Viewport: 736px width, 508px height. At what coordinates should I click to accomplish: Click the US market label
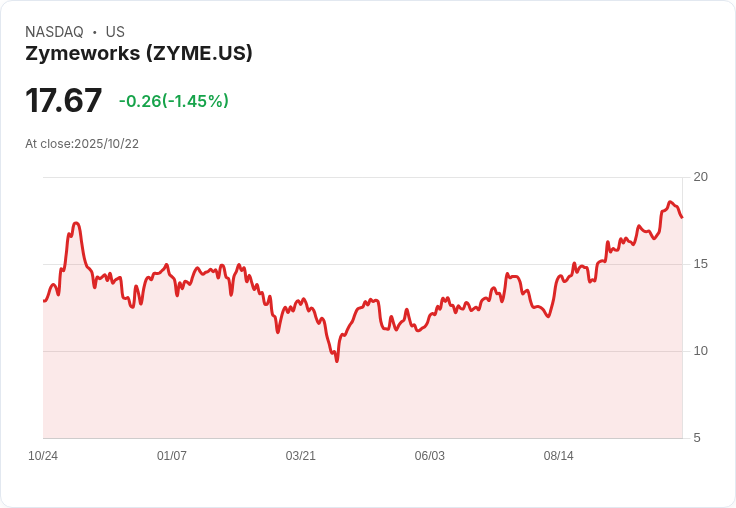115,32
